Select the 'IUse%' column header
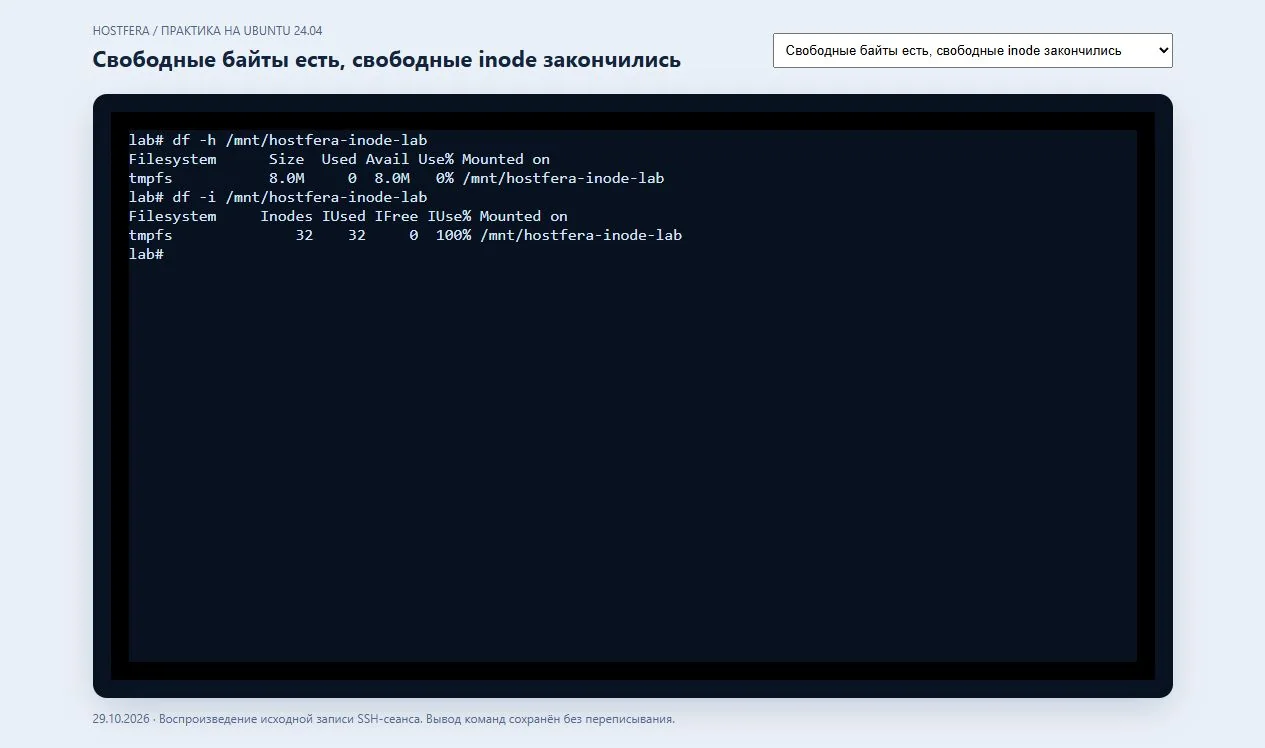Screen dimensions: 1265x748 (x=449, y=216)
